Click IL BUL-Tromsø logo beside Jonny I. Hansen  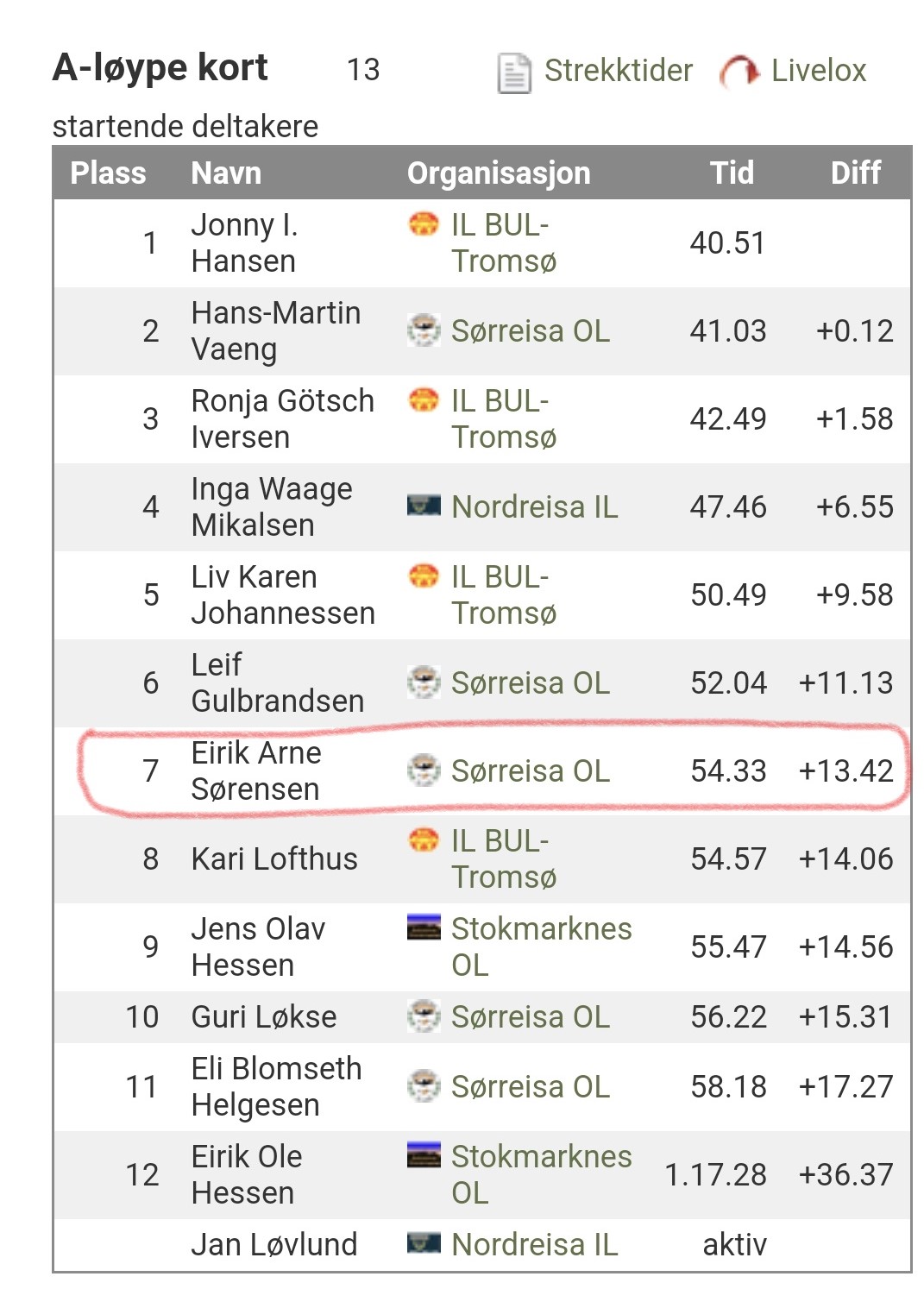[x=424, y=224]
